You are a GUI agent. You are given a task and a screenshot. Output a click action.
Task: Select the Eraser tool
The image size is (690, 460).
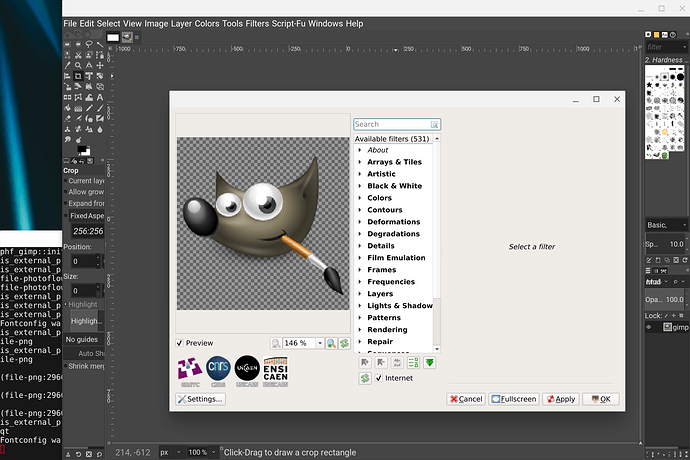pyautogui.click(x=67, y=118)
